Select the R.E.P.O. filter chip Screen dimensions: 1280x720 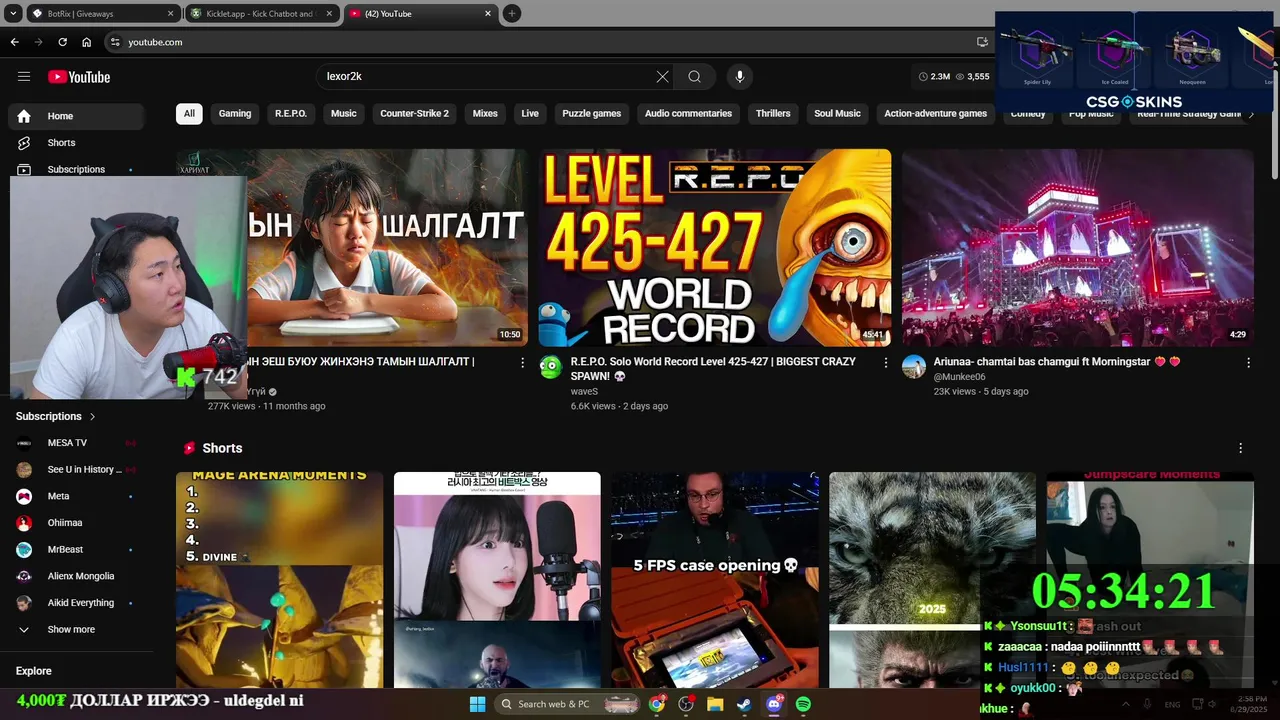[291, 113]
